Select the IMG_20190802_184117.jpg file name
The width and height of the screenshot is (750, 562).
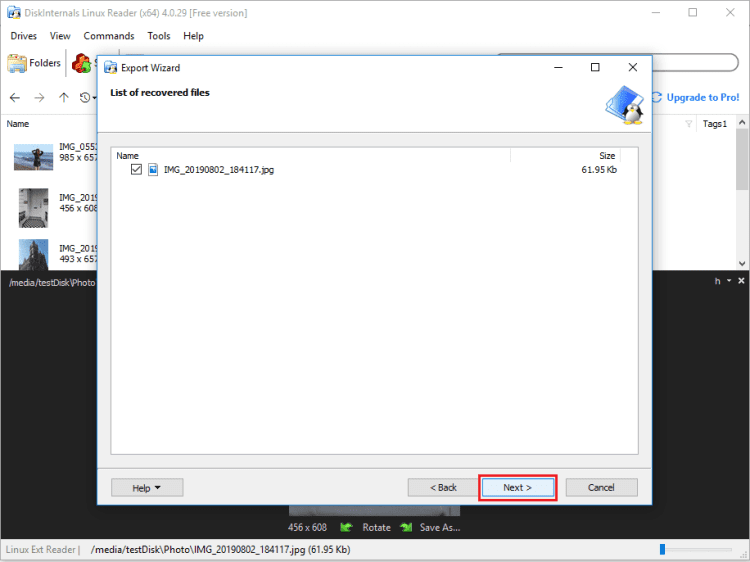(x=219, y=170)
